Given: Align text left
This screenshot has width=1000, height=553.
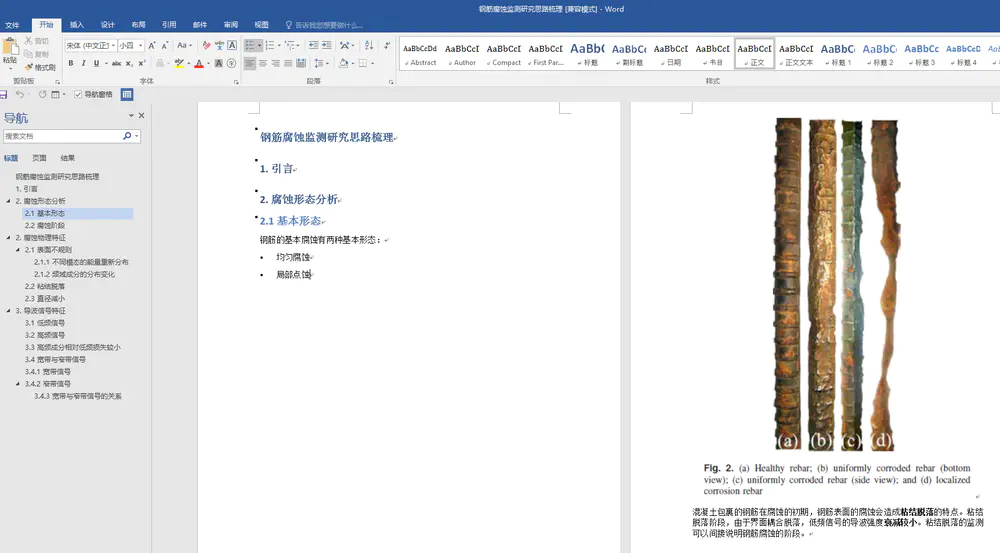Looking at the screenshot, I should 249,63.
